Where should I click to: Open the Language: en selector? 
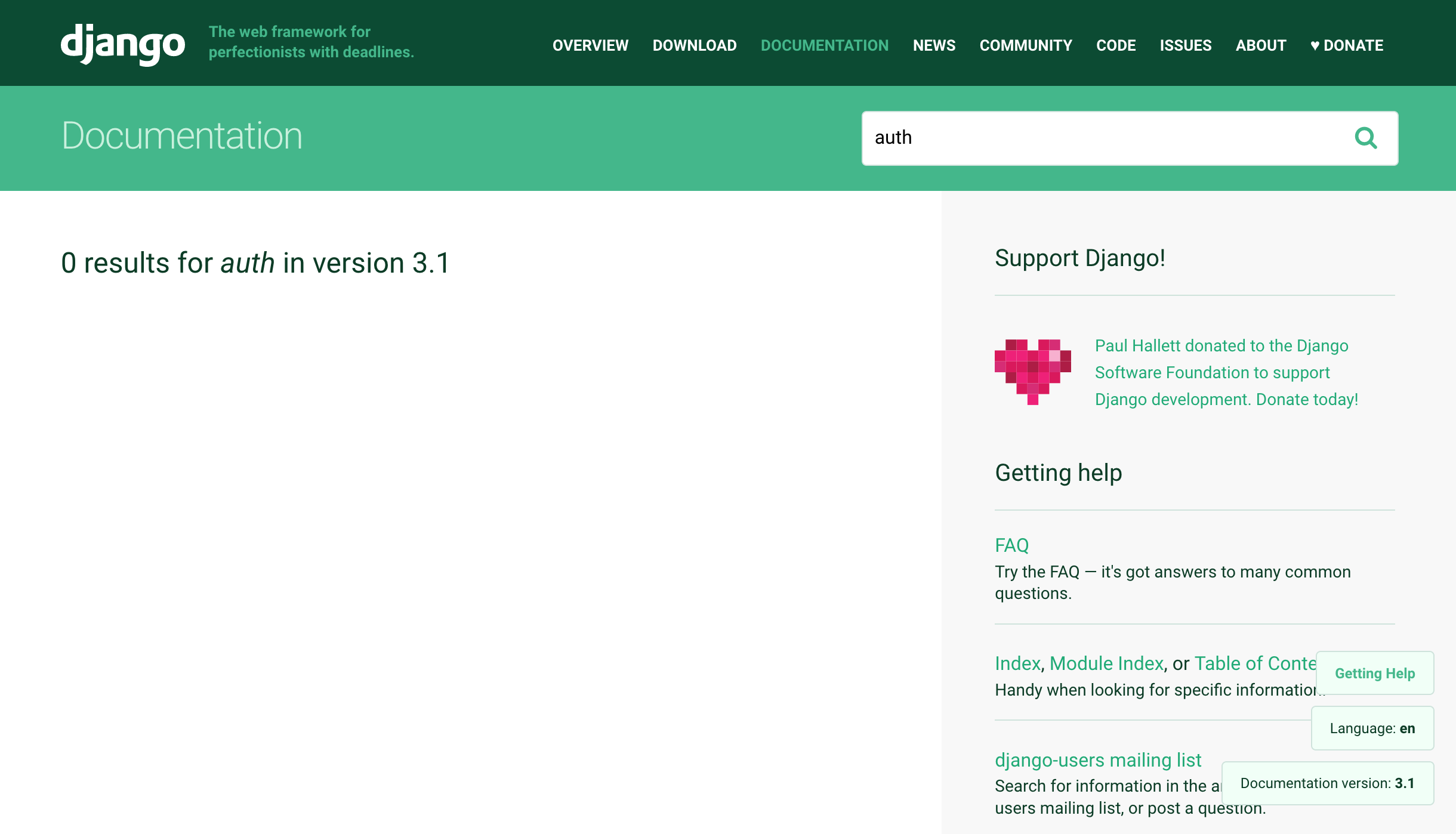coord(1372,728)
